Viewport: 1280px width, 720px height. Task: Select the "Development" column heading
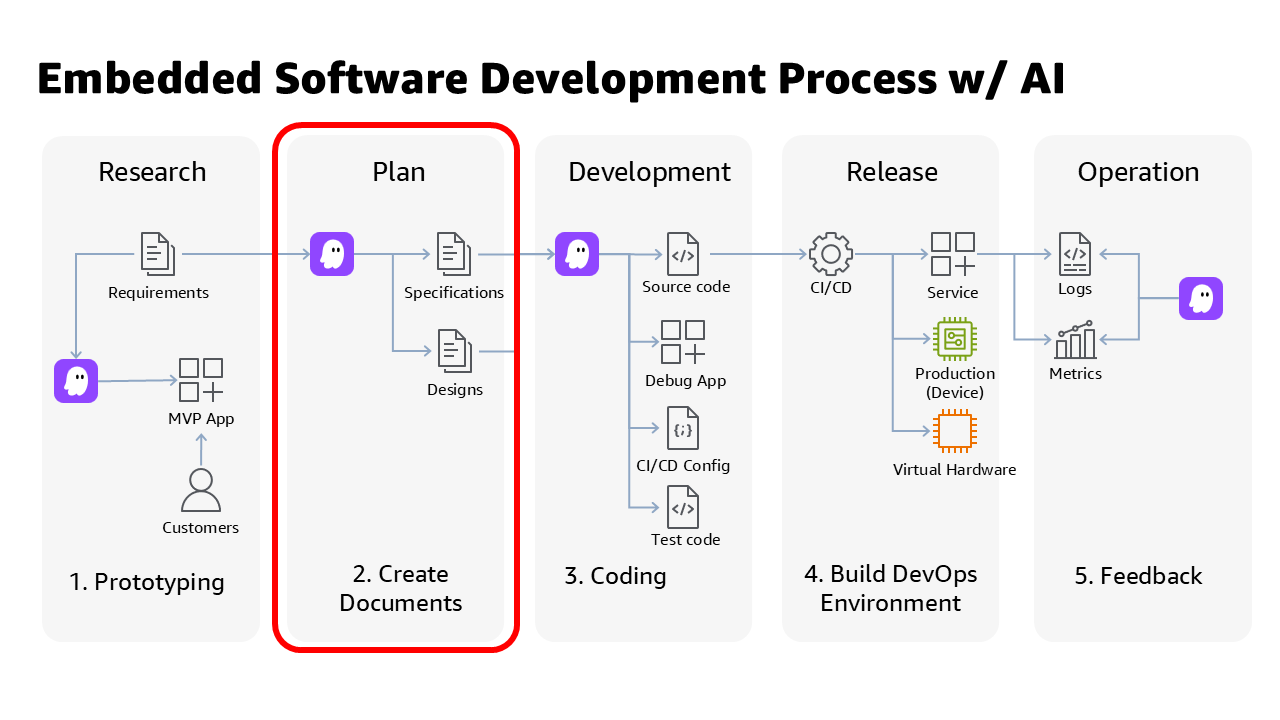[x=649, y=172]
